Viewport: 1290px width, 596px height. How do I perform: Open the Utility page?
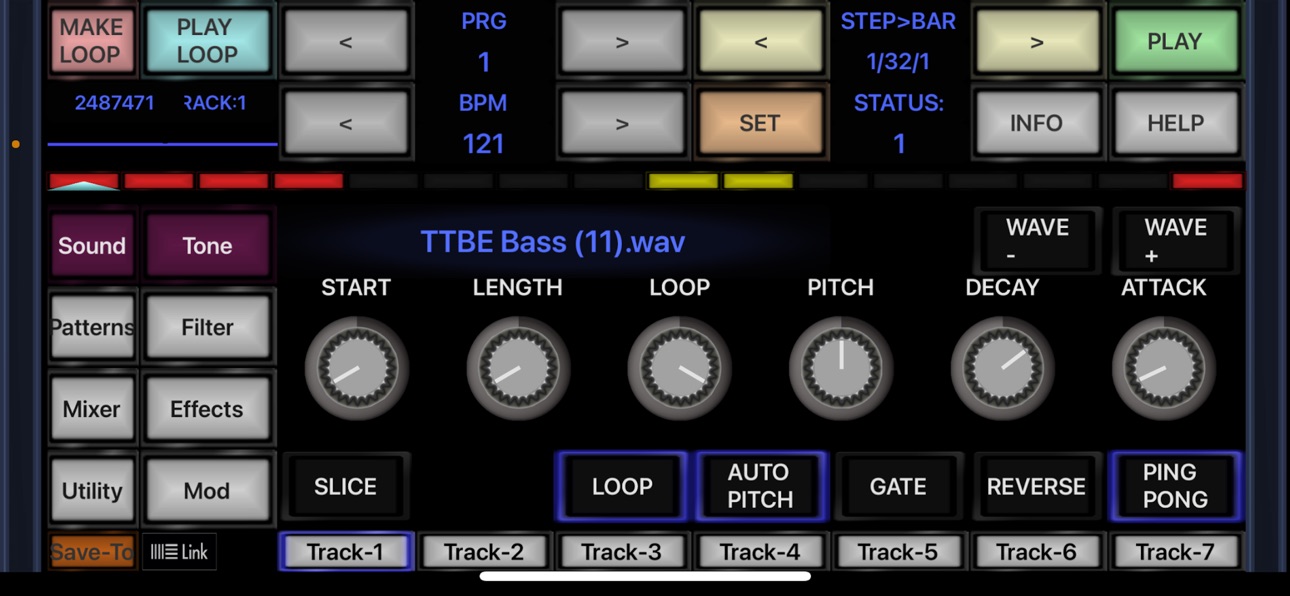tap(92, 491)
